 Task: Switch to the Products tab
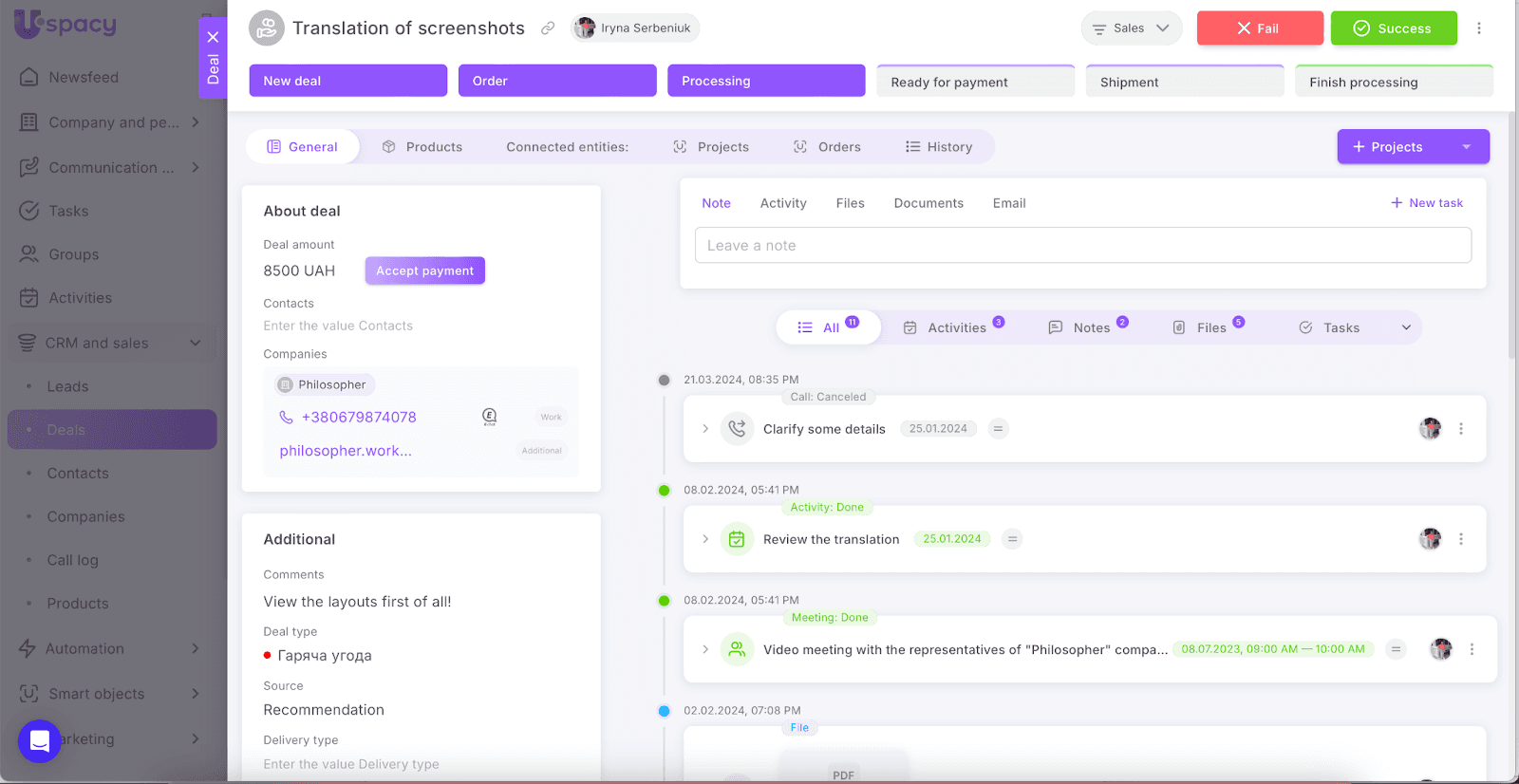click(422, 147)
